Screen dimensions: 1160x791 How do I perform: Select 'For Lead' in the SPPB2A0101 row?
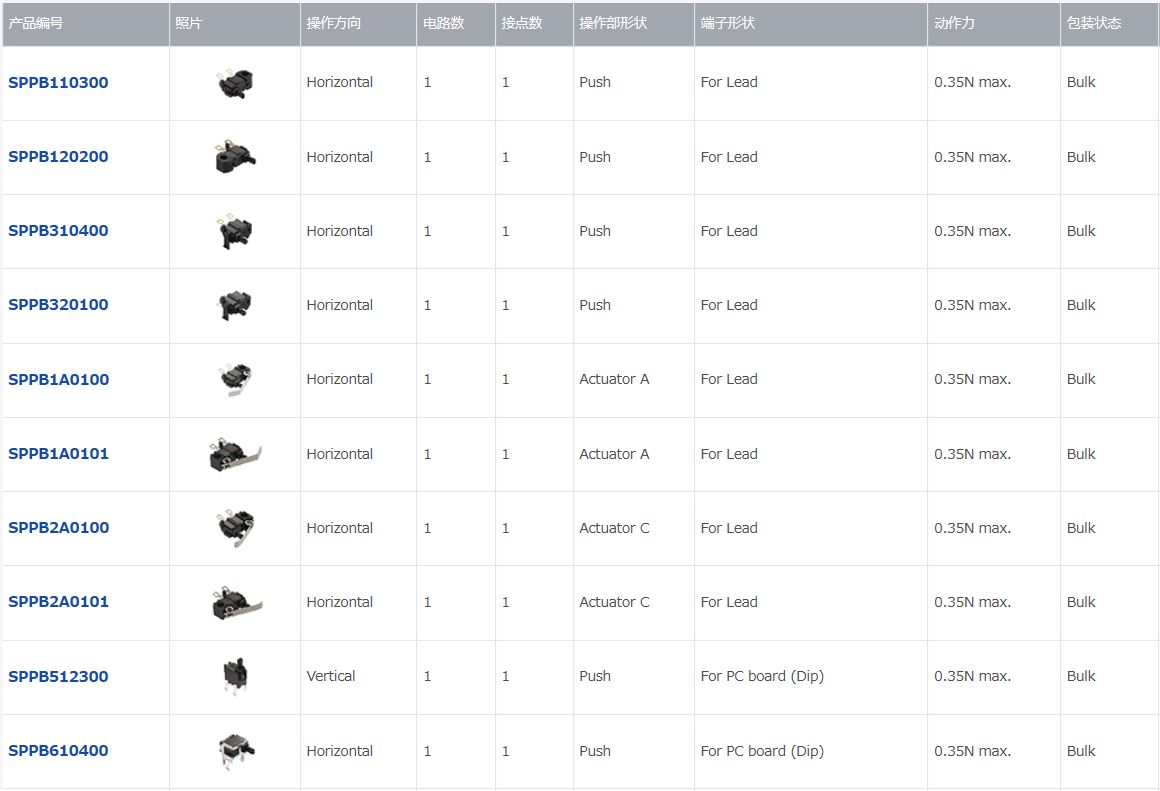coord(729,602)
